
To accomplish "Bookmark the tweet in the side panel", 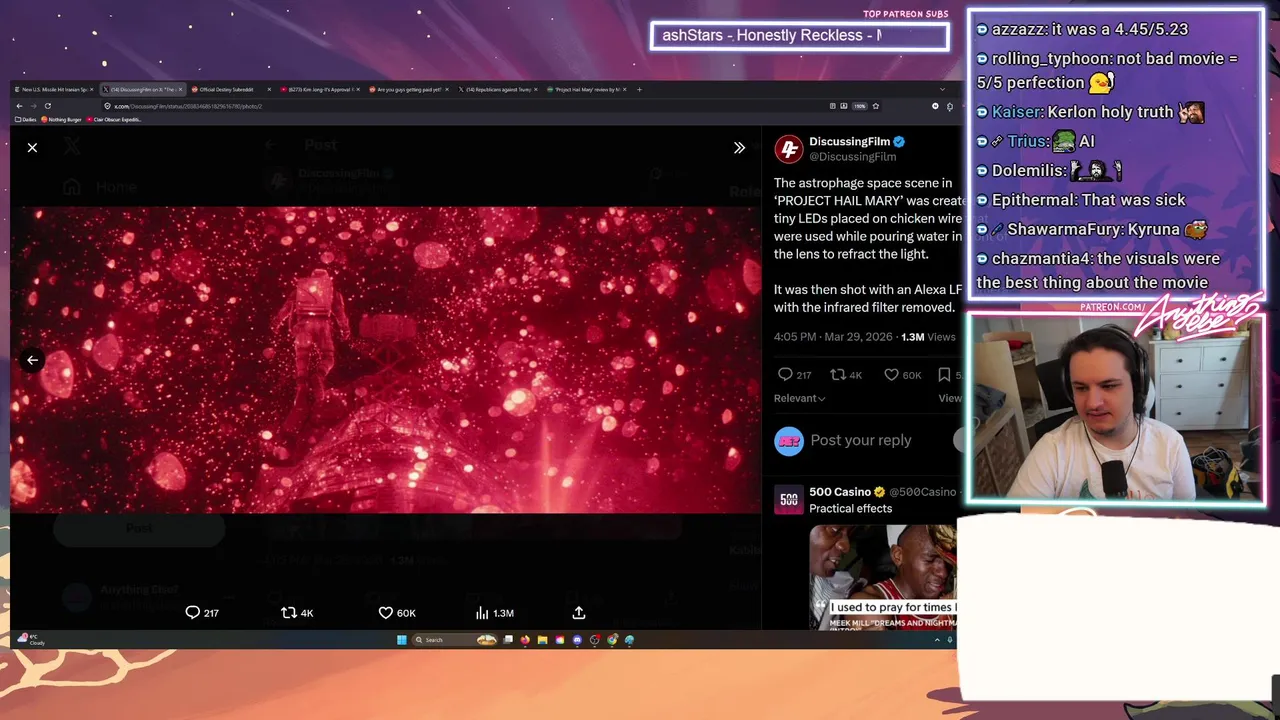I will pos(944,374).
